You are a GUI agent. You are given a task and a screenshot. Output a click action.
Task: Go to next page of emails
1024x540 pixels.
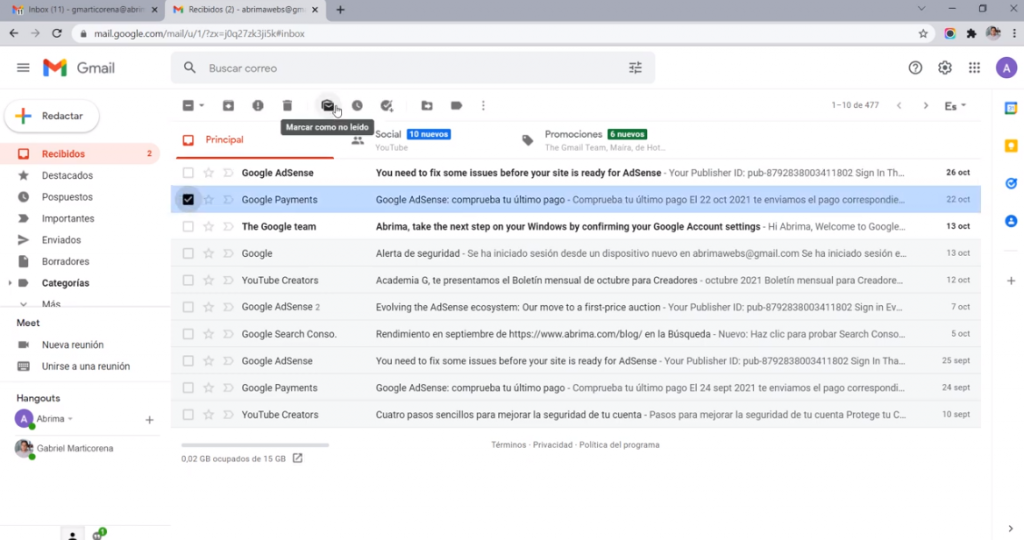coord(925,106)
